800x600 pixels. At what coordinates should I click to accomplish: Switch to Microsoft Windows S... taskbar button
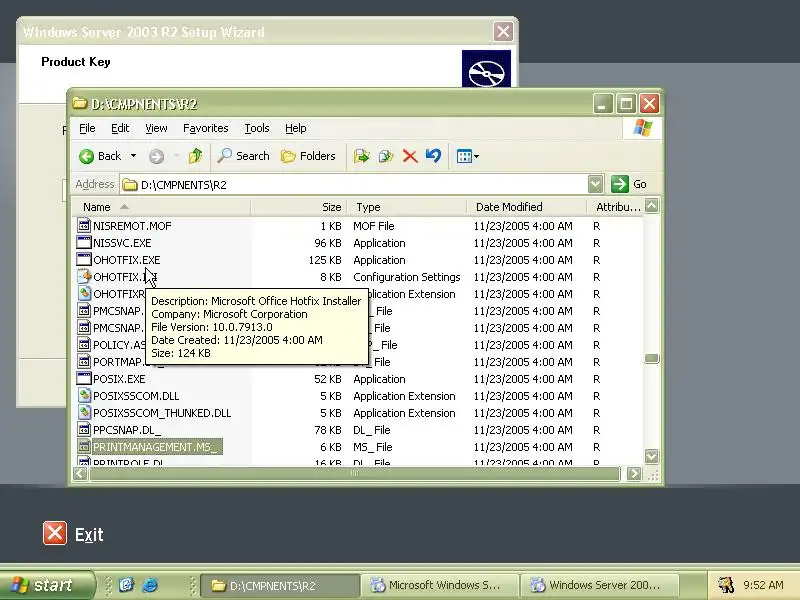click(439, 585)
